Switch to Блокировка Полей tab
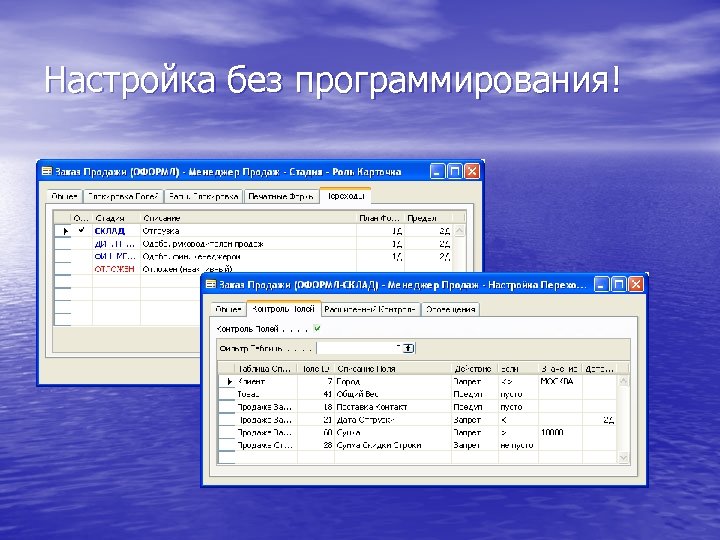This screenshot has width=720, height=540. click(x=123, y=197)
